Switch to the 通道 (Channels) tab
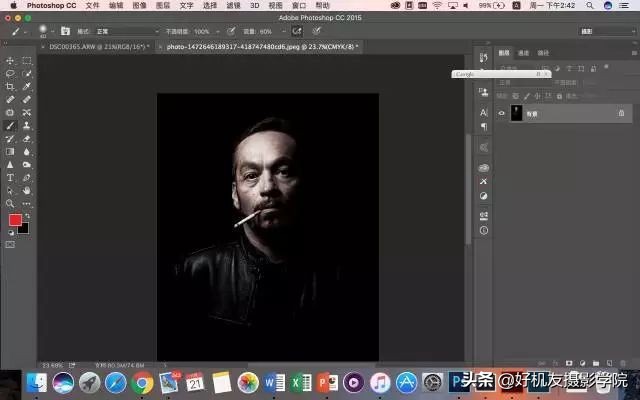The image size is (640, 400). tap(523, 53)
